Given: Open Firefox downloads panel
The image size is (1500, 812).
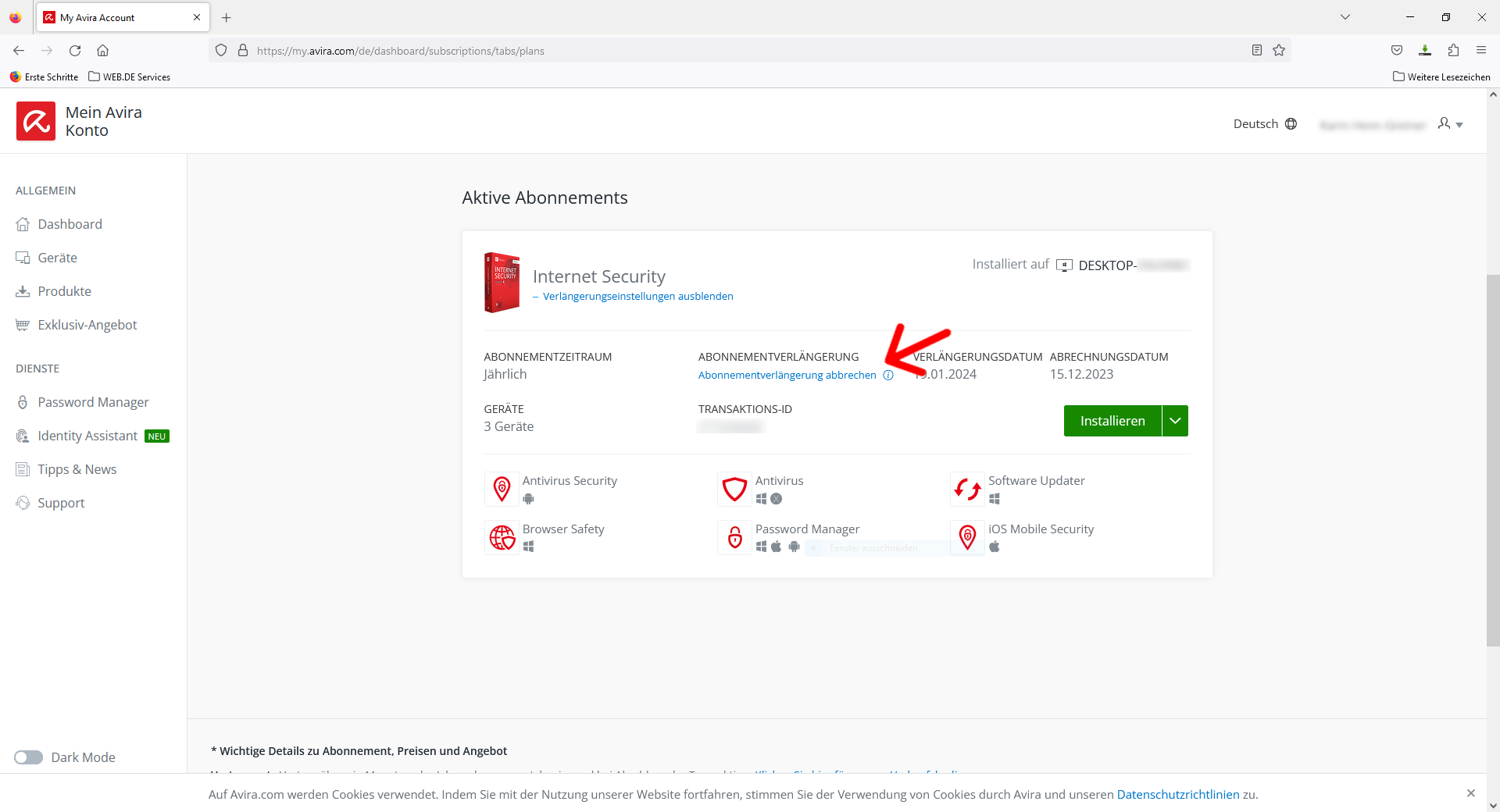Looking at the screenshot, I should tap(1425, 51).
